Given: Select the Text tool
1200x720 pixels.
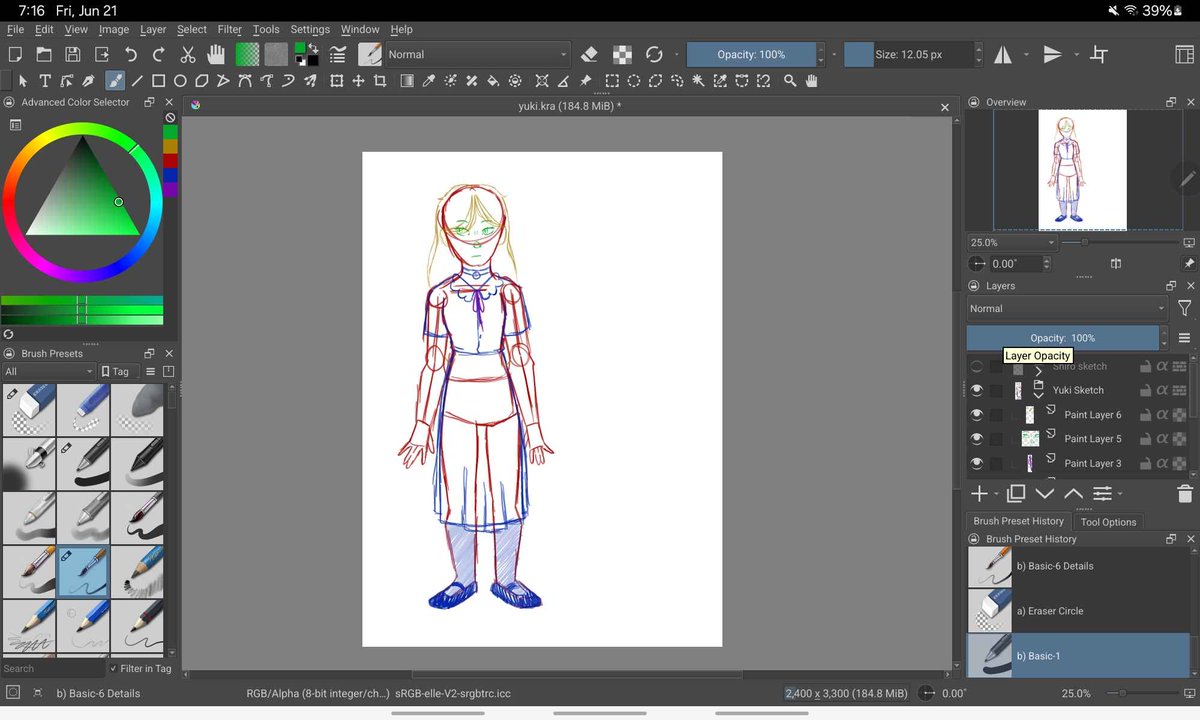Looking at the screenshot, I should point(45,81).
